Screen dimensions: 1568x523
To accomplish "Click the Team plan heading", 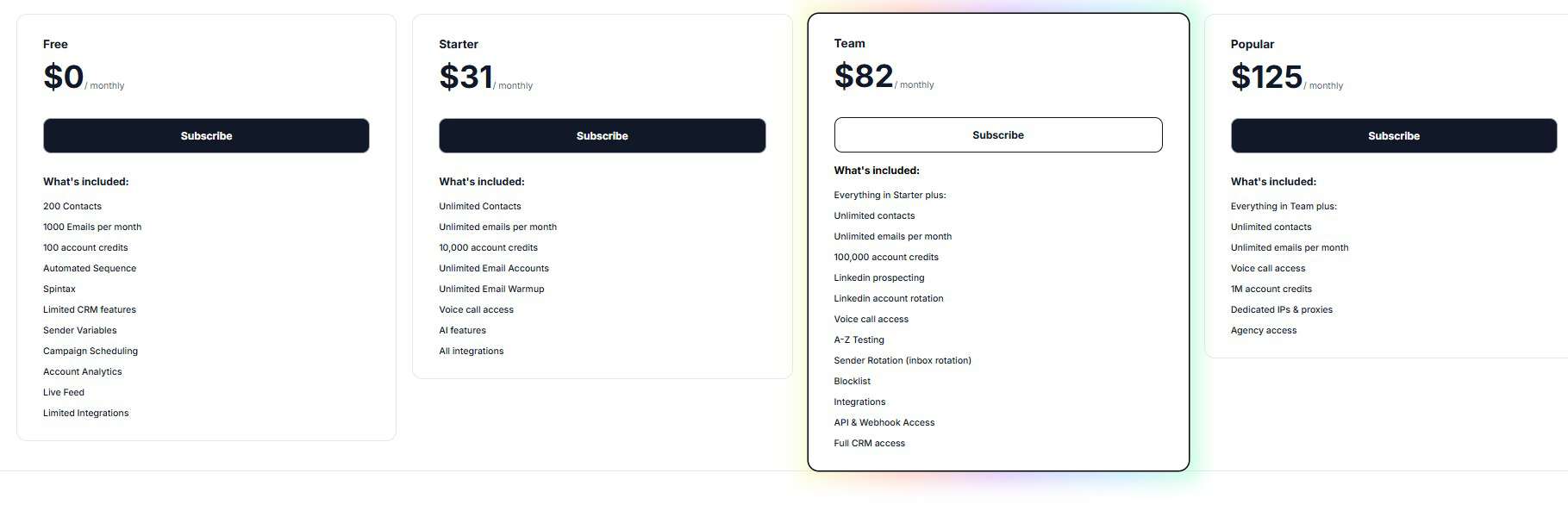I will [x=849, y=42].
